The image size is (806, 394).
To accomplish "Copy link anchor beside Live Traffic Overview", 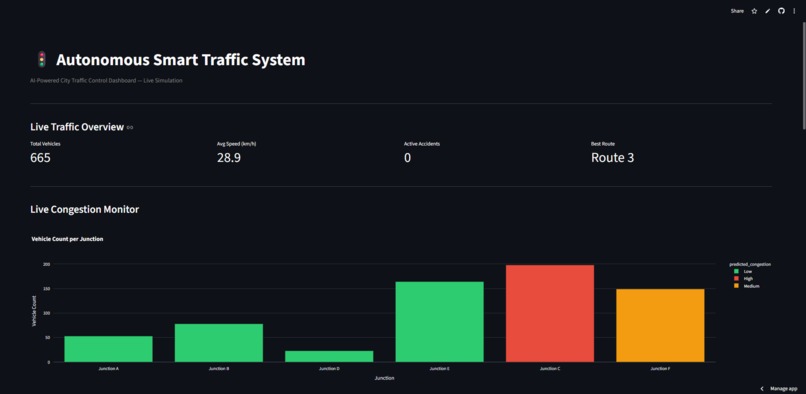I will 130,128.
